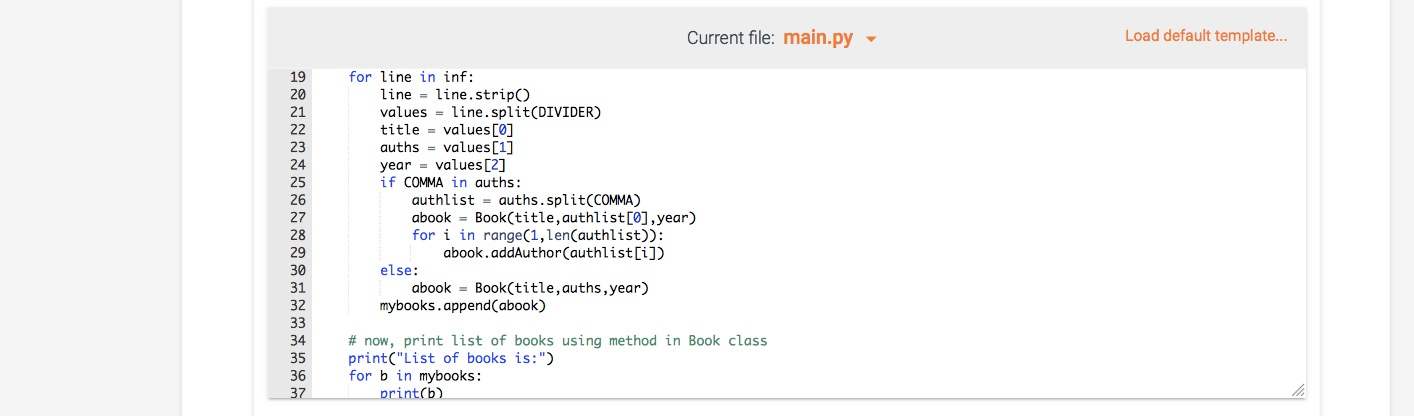Click 'year = values[2]' line

tap(443, 165)
